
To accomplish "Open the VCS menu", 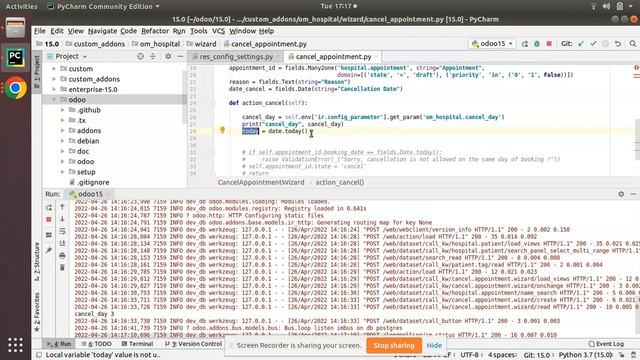I will pos(218,31).
